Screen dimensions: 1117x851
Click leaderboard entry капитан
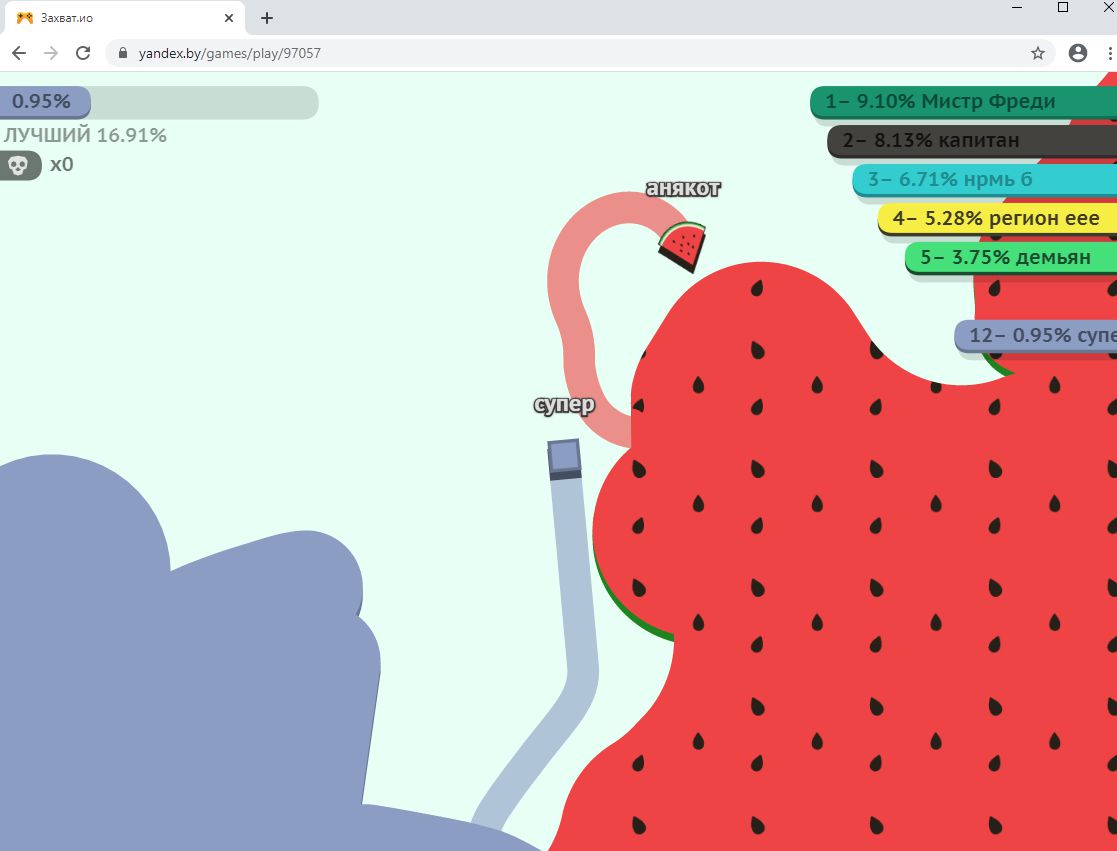[971, 141]
